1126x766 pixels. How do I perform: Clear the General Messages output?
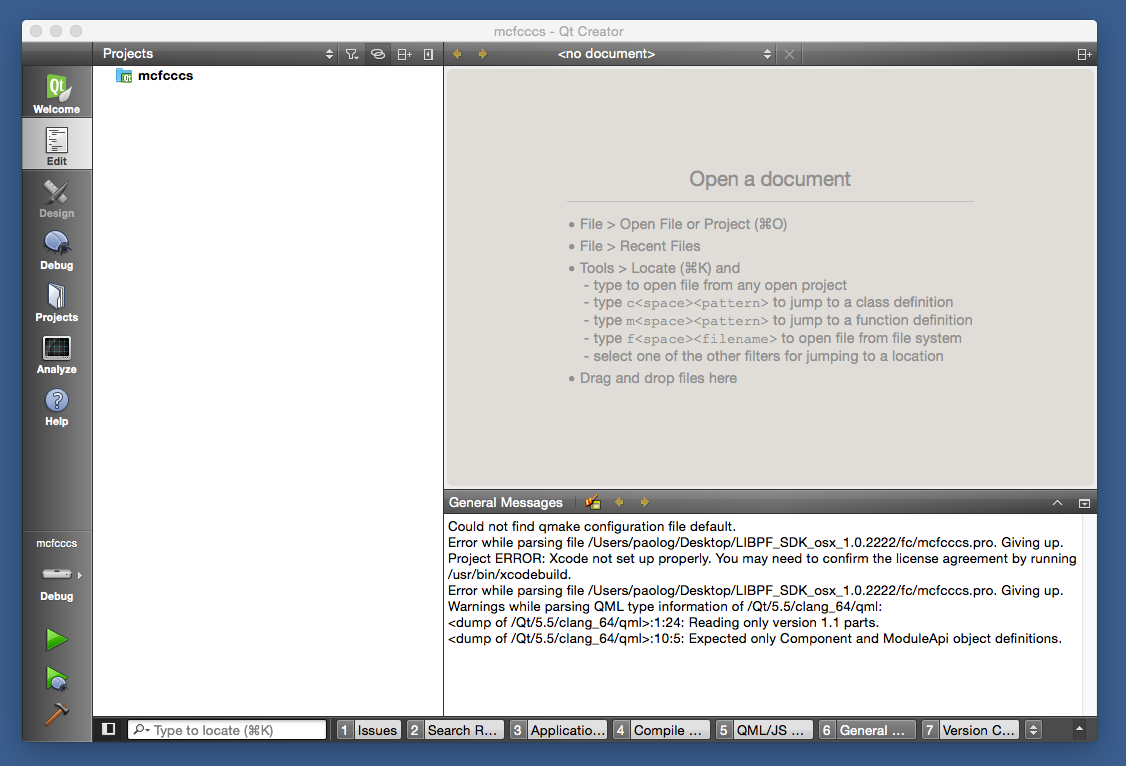592,502
